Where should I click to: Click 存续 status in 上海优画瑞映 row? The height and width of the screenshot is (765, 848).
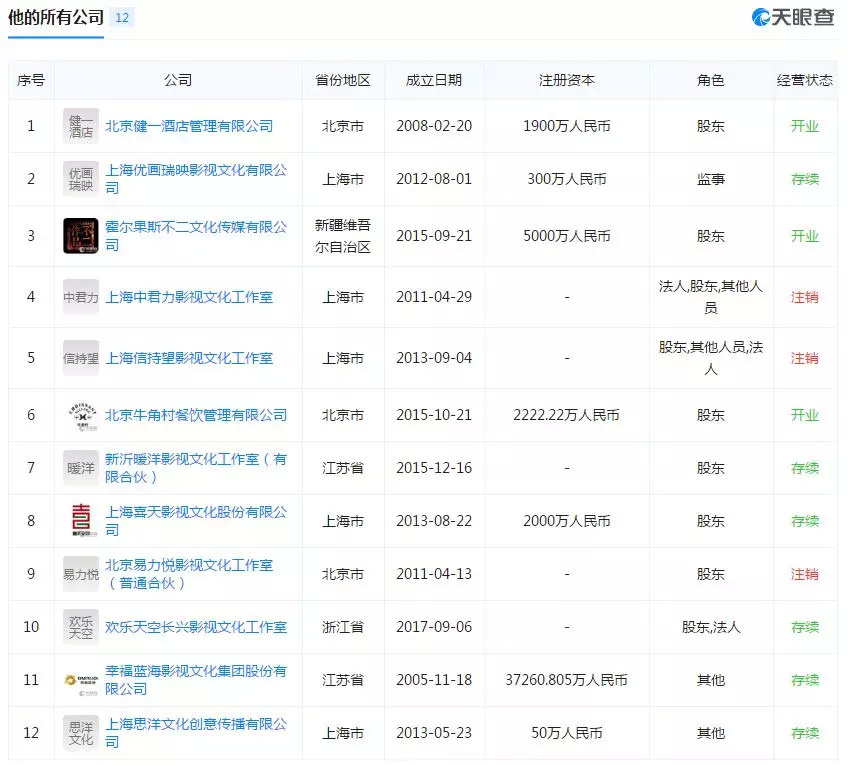click(x=805, y=179)
